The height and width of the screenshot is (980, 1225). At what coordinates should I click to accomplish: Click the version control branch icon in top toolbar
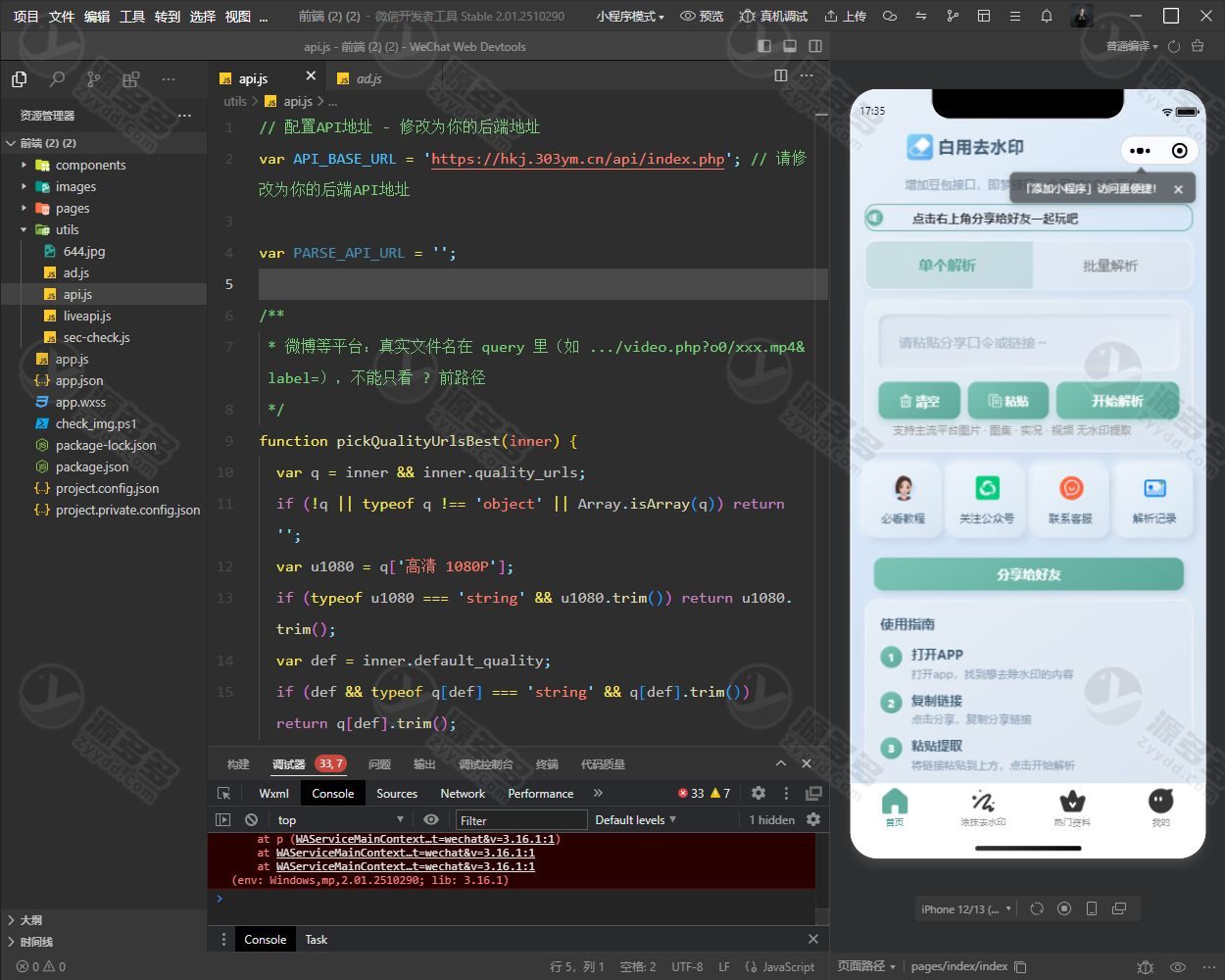pyautogui.click(x=953, y=17)
